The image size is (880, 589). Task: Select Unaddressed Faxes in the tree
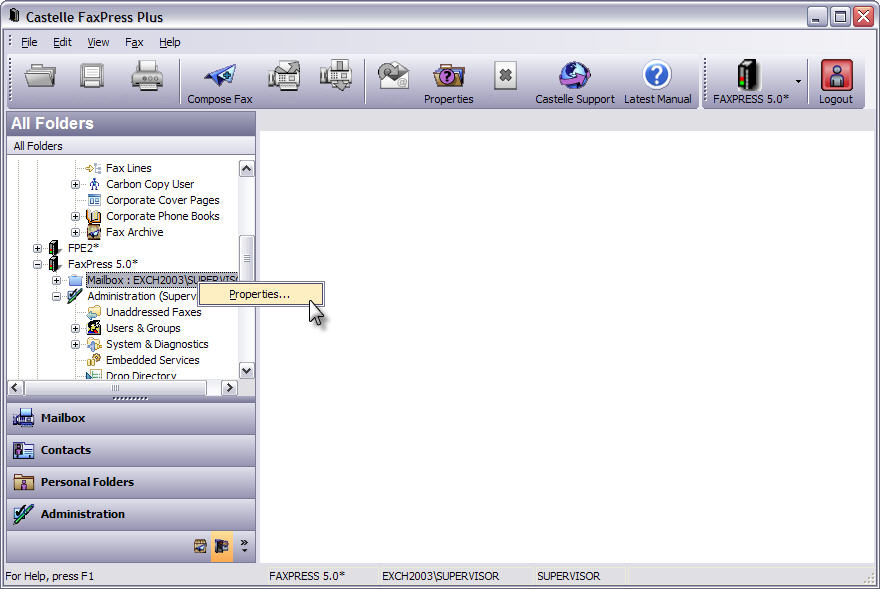[153, 312]
